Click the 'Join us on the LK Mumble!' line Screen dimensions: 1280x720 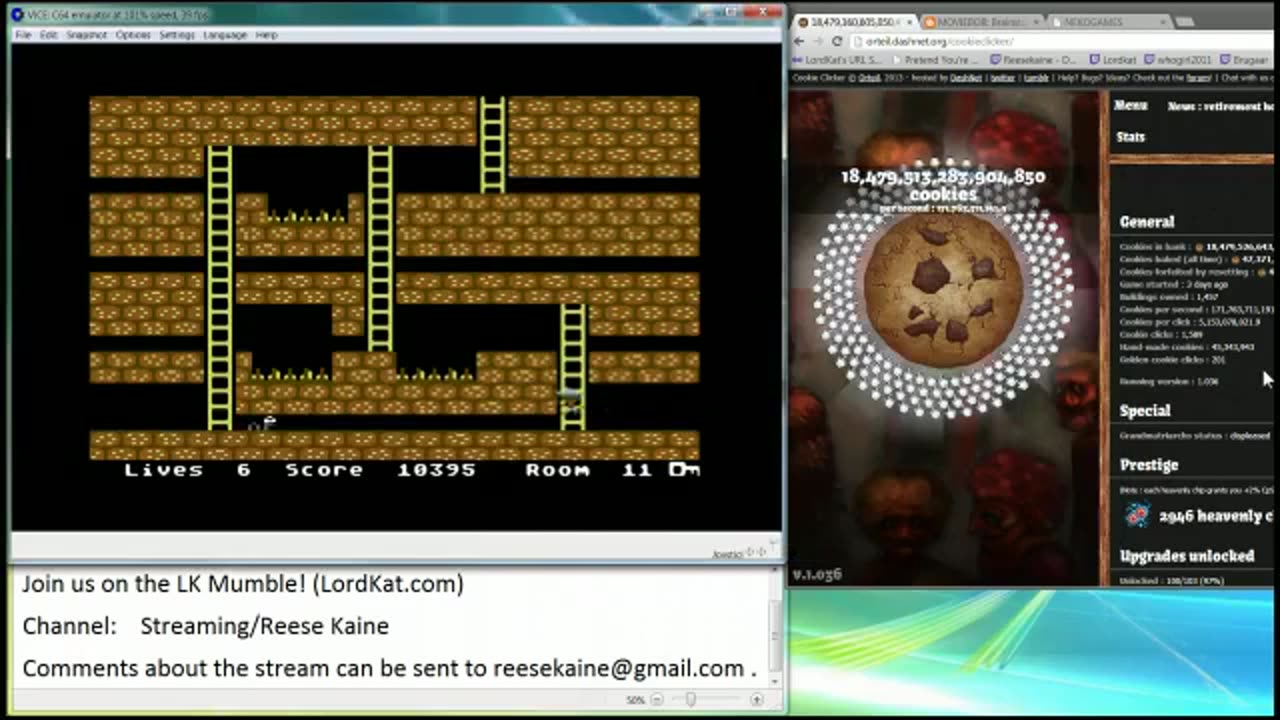click(243, 584)
